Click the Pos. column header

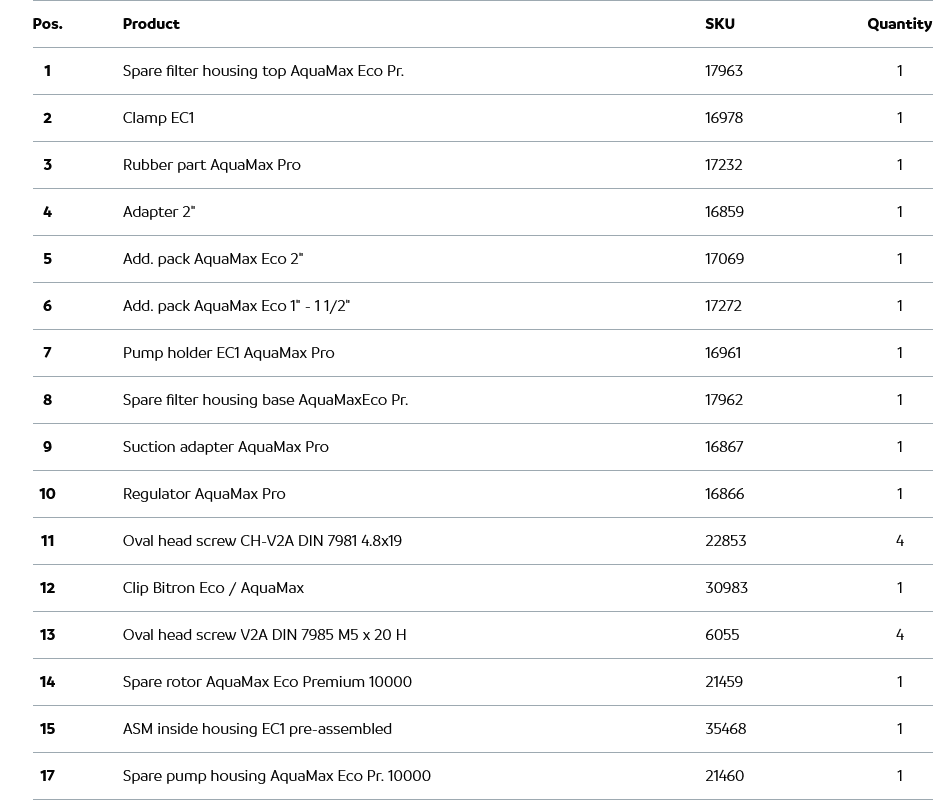click(47, 24)
